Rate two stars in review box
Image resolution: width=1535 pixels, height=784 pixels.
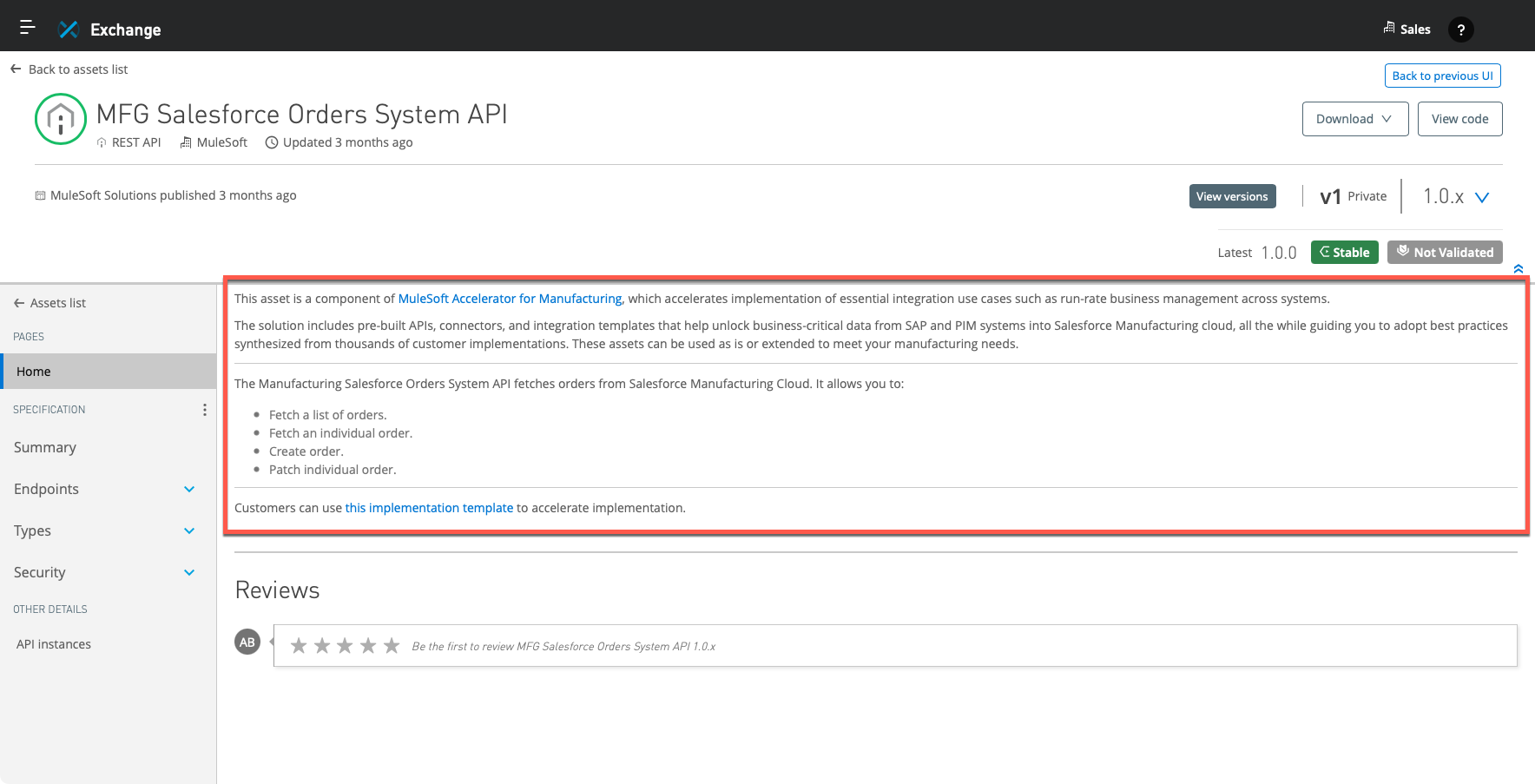[322, 645]
